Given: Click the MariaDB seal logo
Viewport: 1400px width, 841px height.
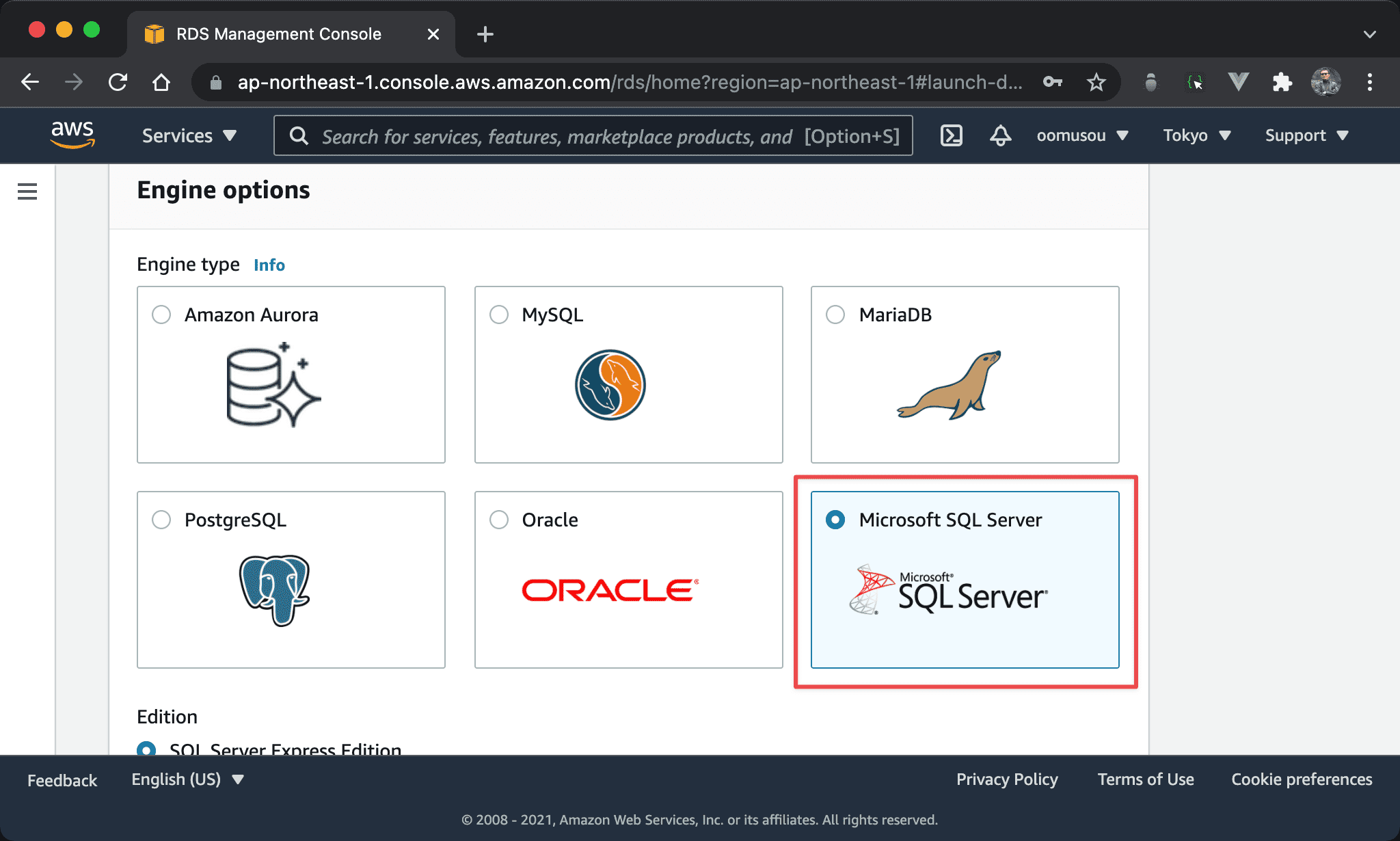Looking at the screenshot, I should pos(949,385).
